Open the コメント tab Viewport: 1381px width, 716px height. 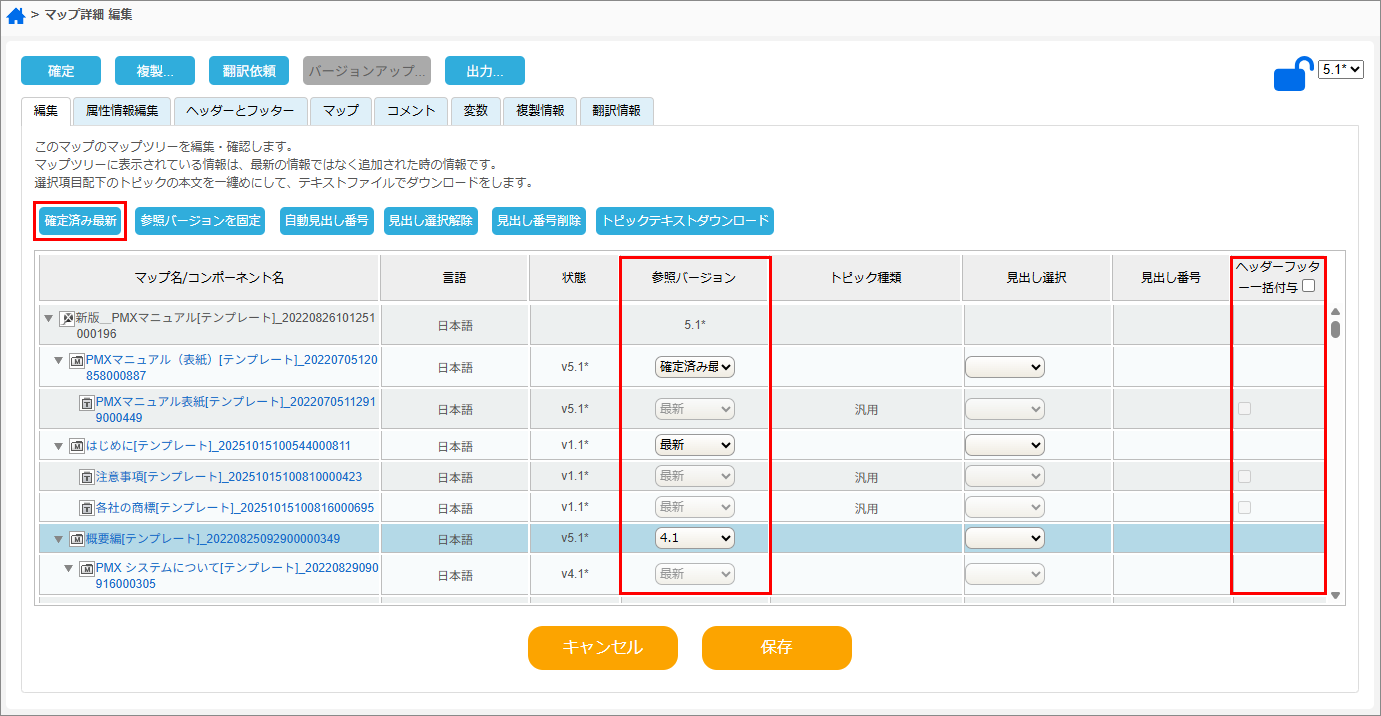(410, 111)
